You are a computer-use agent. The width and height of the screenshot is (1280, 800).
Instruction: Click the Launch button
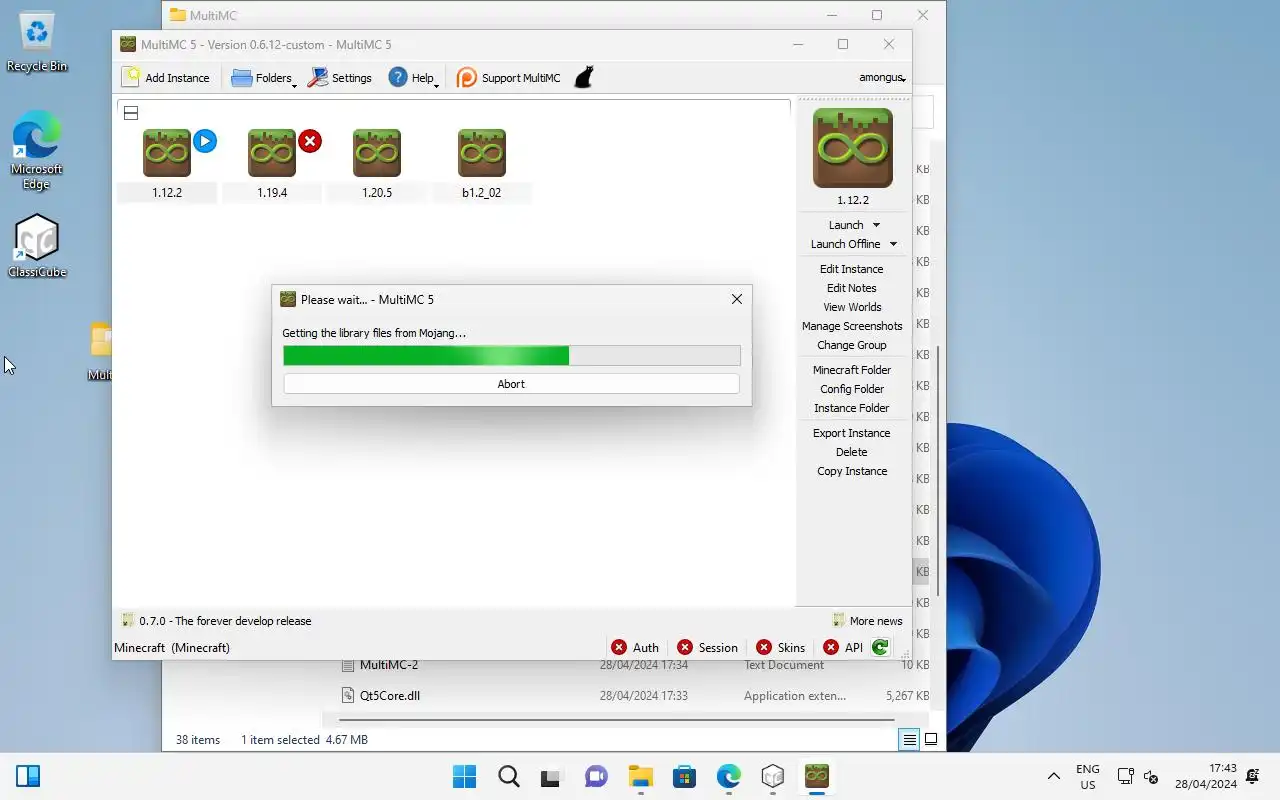[x=846, y=225]
